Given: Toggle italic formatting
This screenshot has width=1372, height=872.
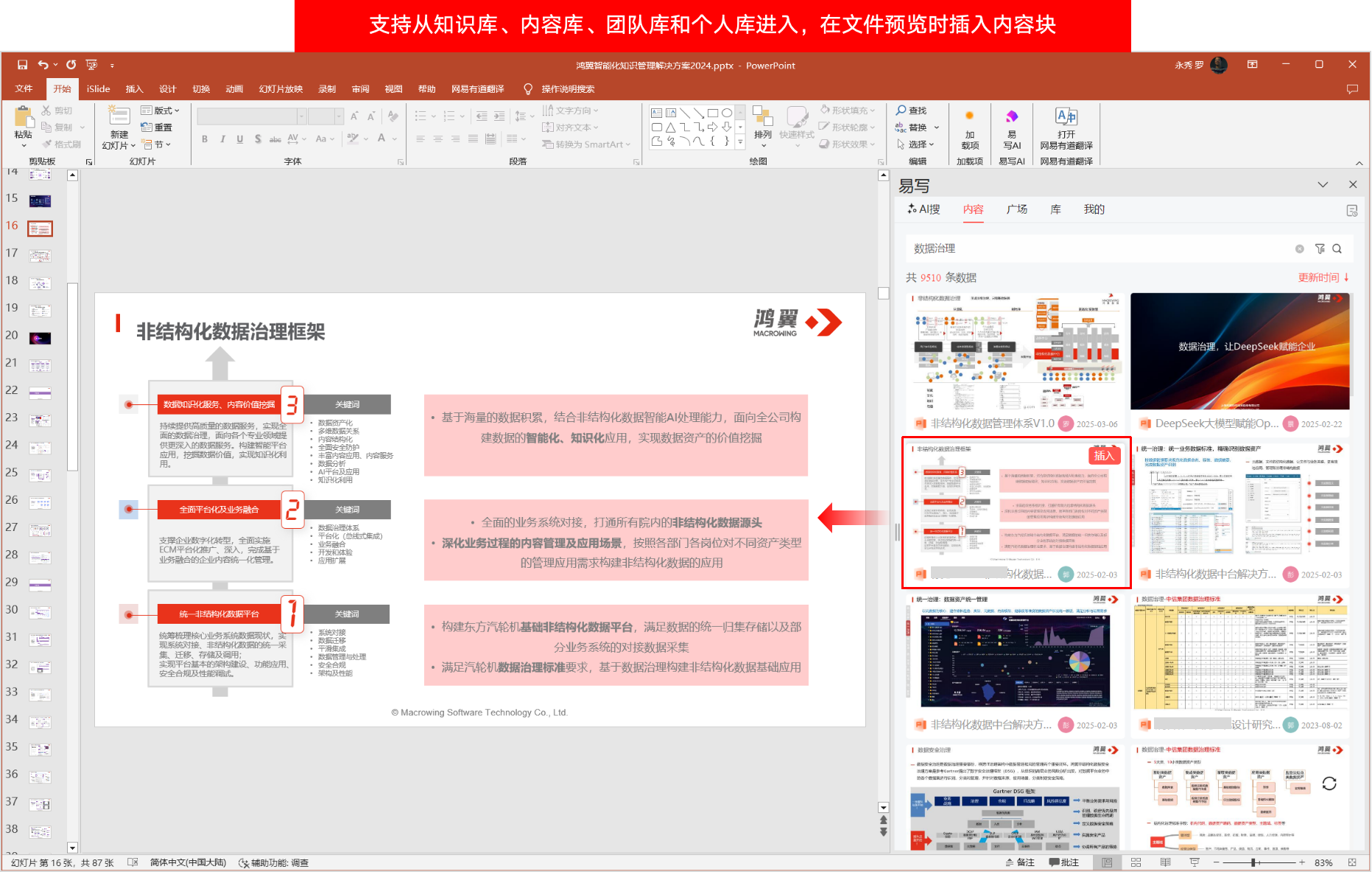Looking at the screenshot, I should pos(222,138).
